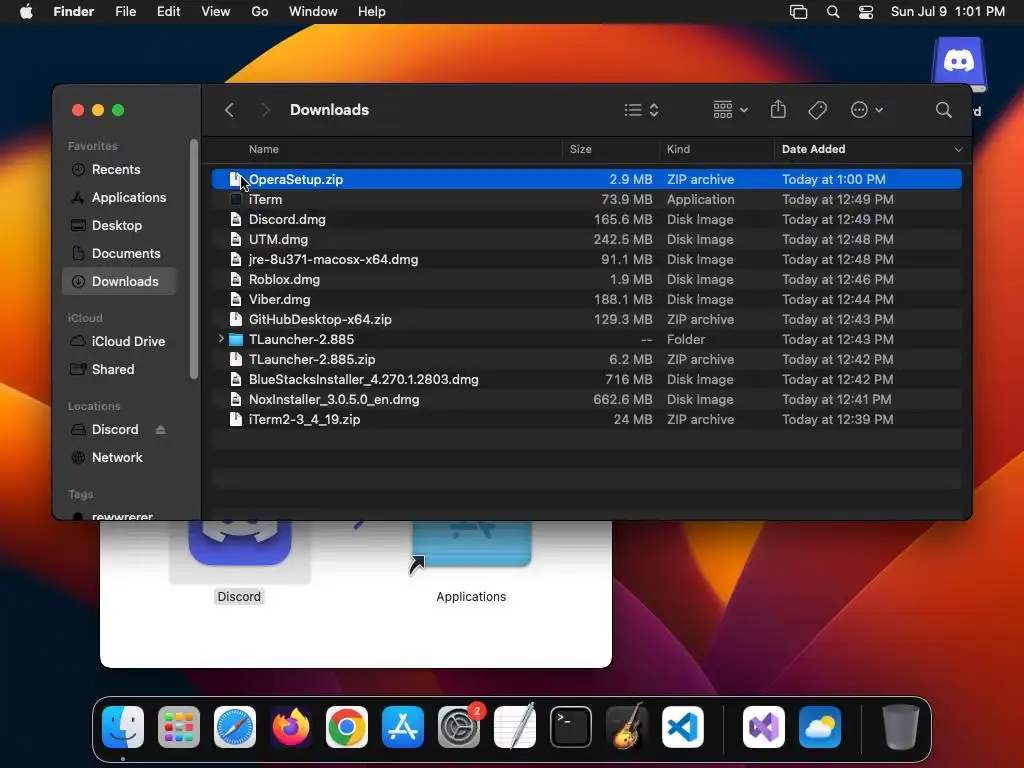This screenshot has height=768, width=1024.
Task: Select Discord app in installer window
Action: (x=240, y=543)
